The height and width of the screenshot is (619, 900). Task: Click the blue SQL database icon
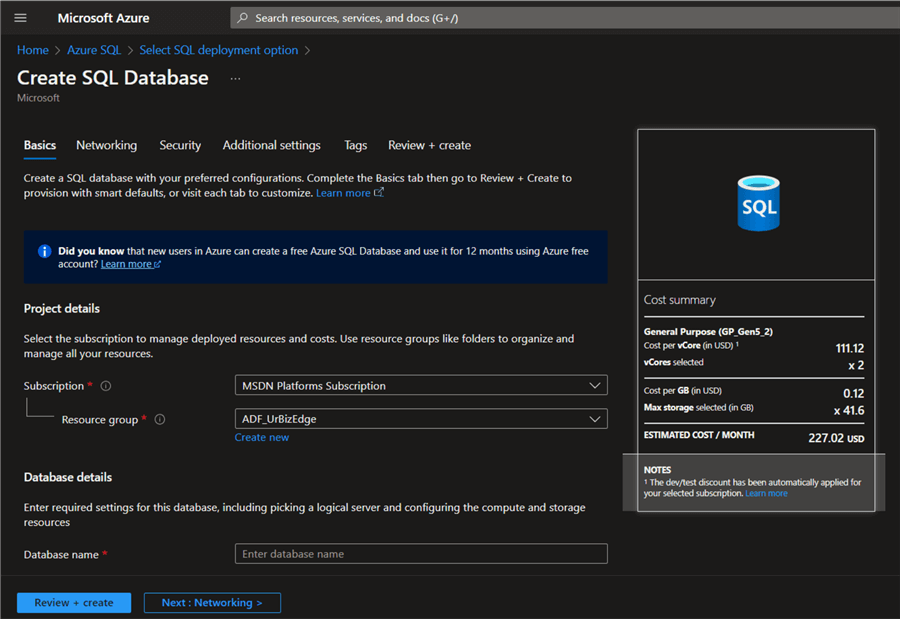(756, 203)
